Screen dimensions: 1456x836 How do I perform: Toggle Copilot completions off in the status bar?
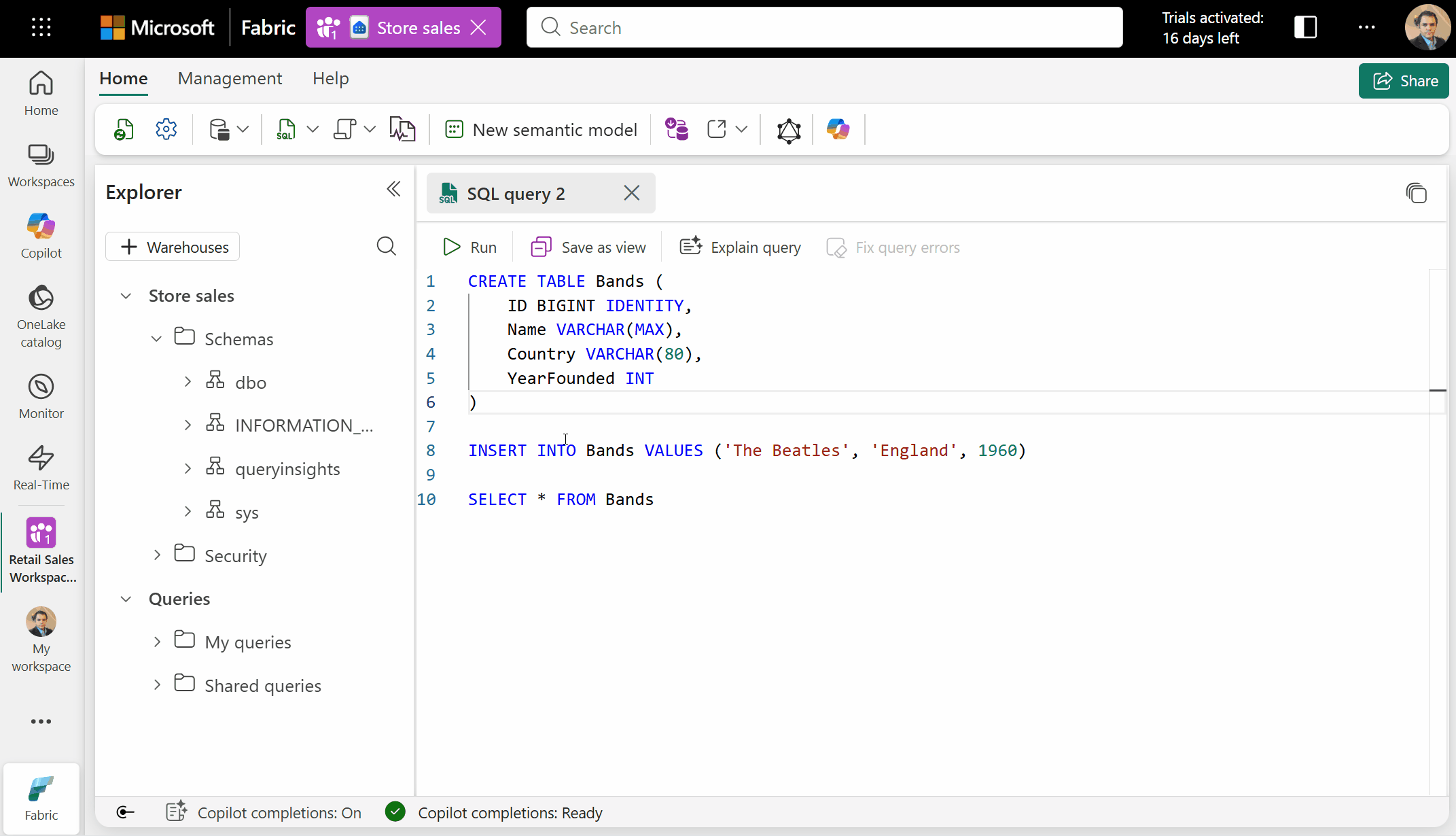coord(264,812)
